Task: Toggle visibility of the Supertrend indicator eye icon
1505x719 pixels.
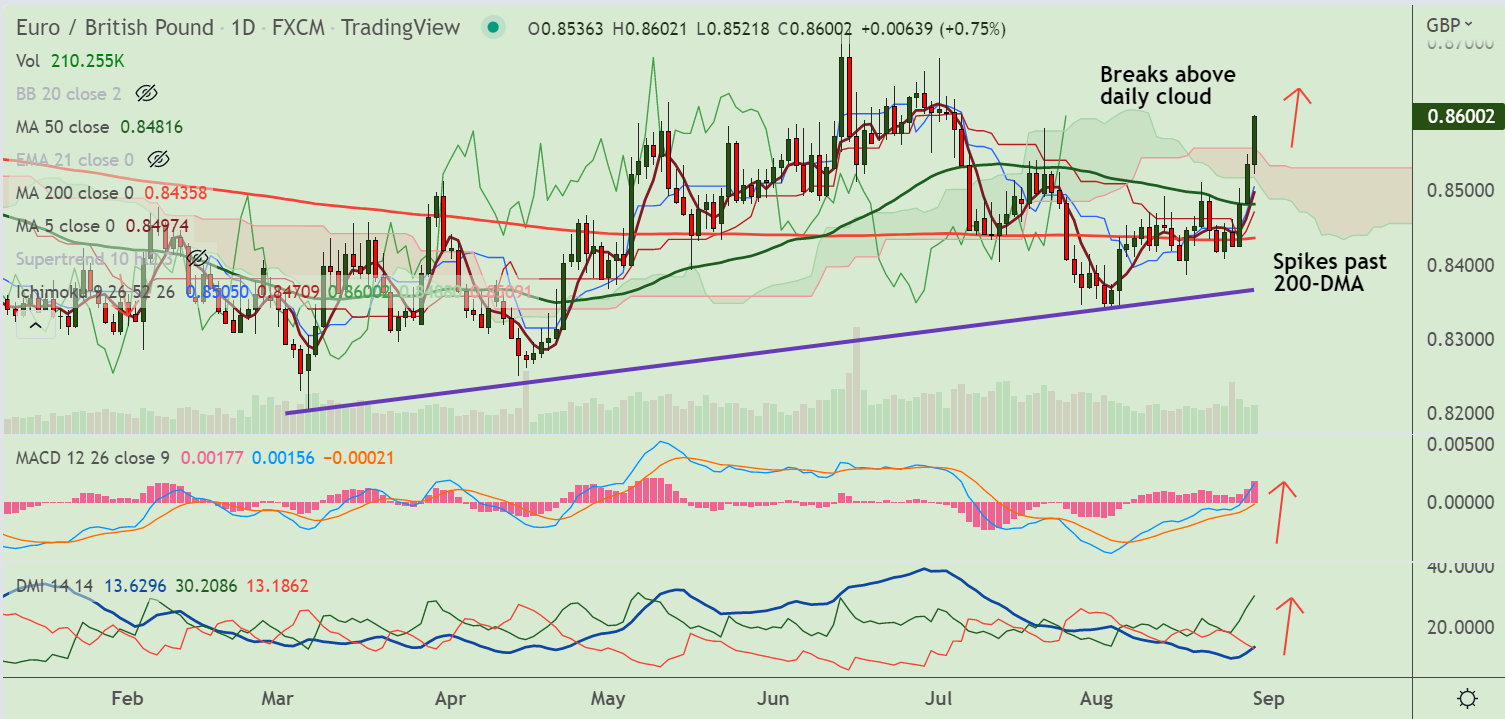Action: pyautogui.click(x=197, y=258)
